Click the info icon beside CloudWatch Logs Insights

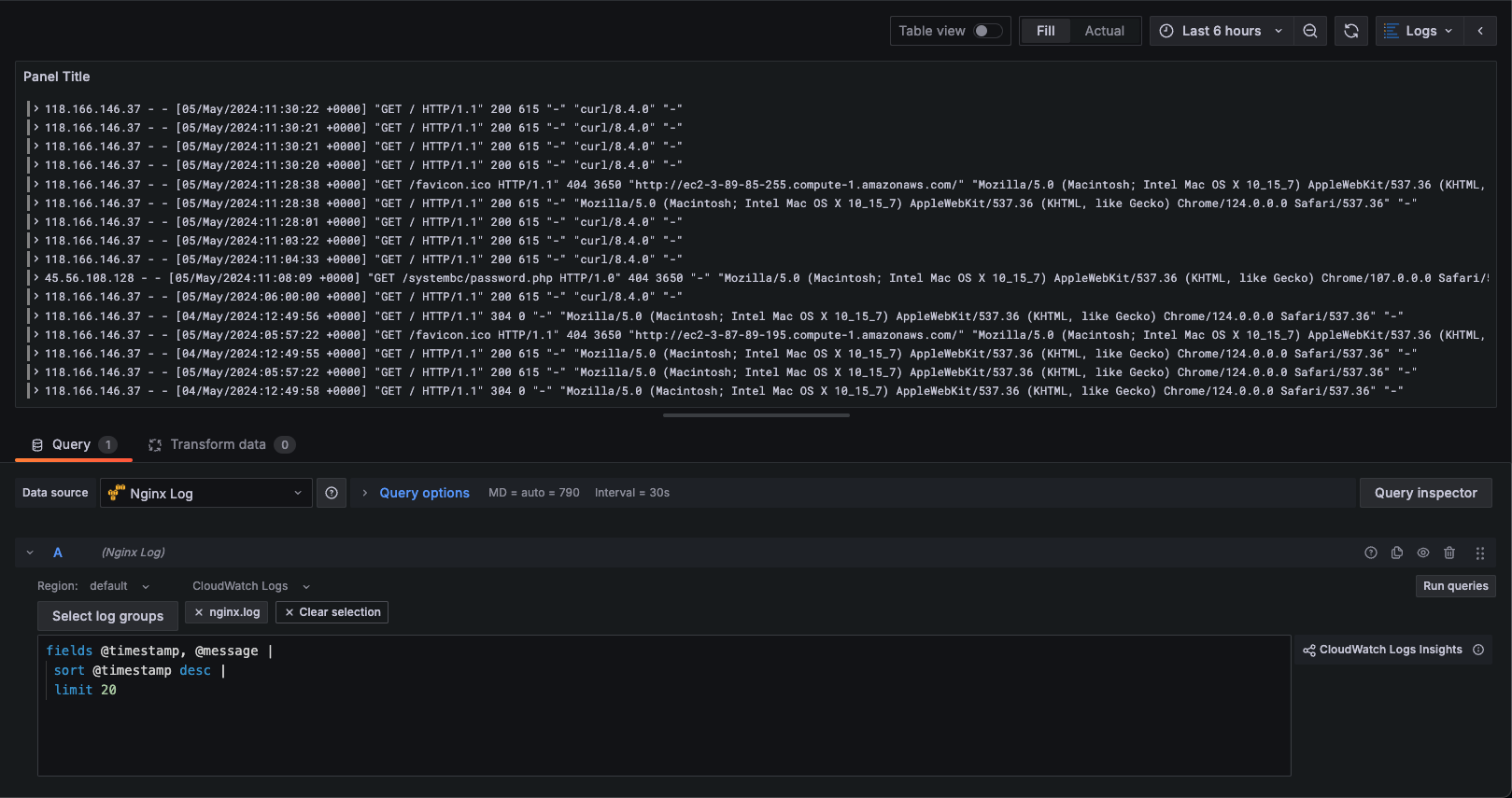click(1478, 650)
